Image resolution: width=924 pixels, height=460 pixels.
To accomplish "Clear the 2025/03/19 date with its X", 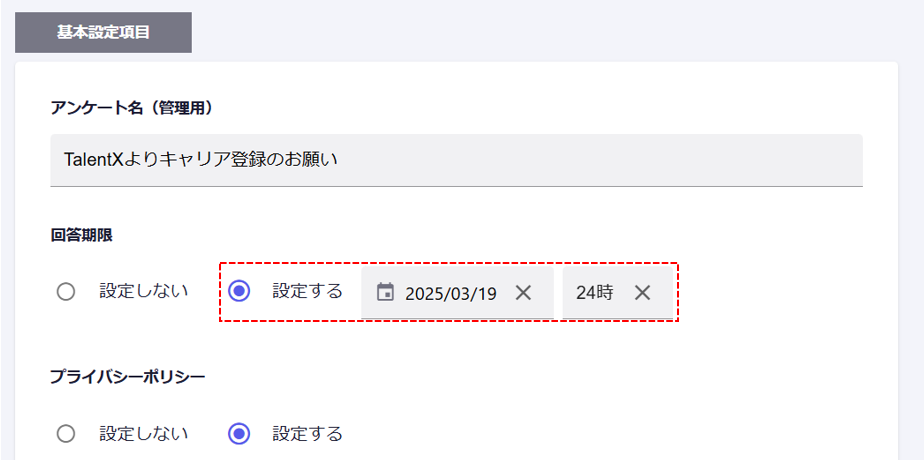I will pyautogui.click(x=523, y=293).
